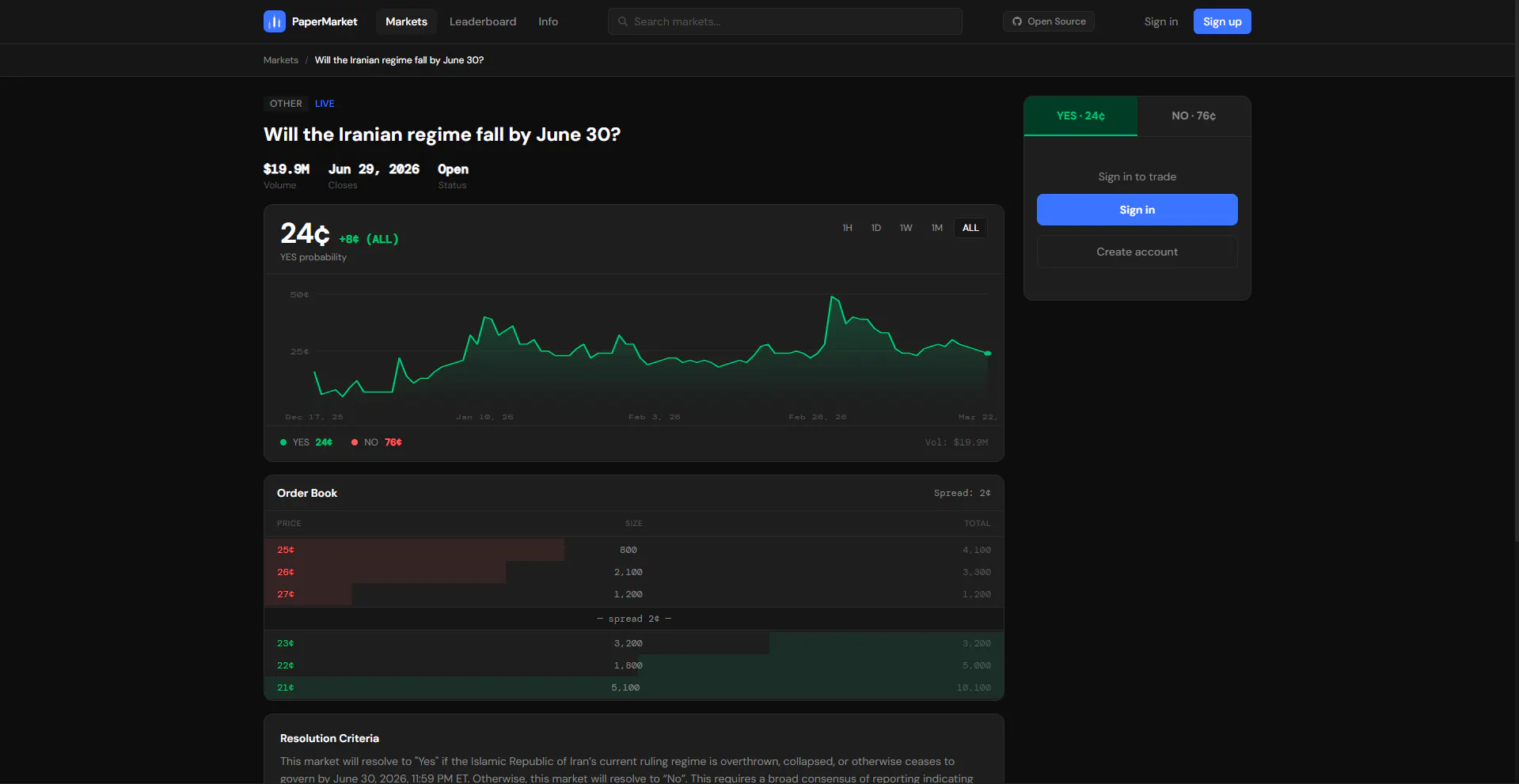1519x784 pixels.
Task: Click the 25¢ ask row price
Action: [286, 550]
